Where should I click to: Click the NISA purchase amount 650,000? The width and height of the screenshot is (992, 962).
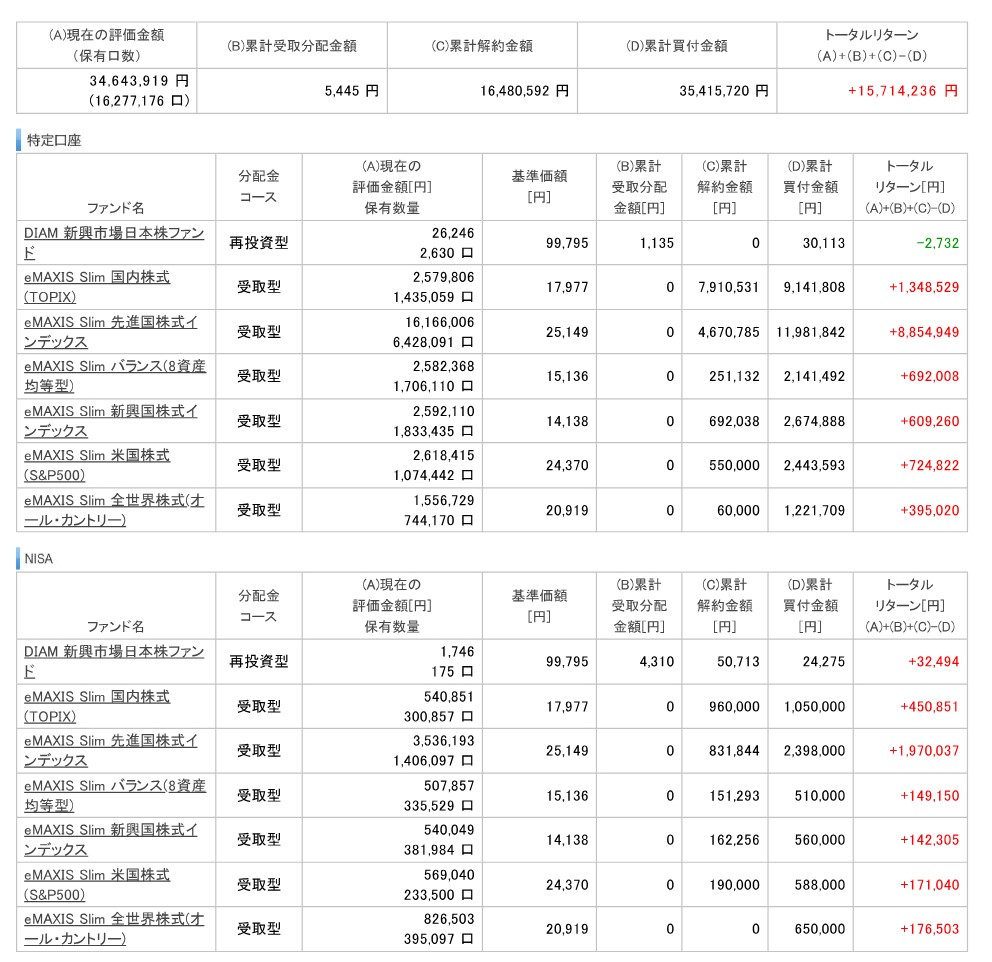click(x=820, y=930)
